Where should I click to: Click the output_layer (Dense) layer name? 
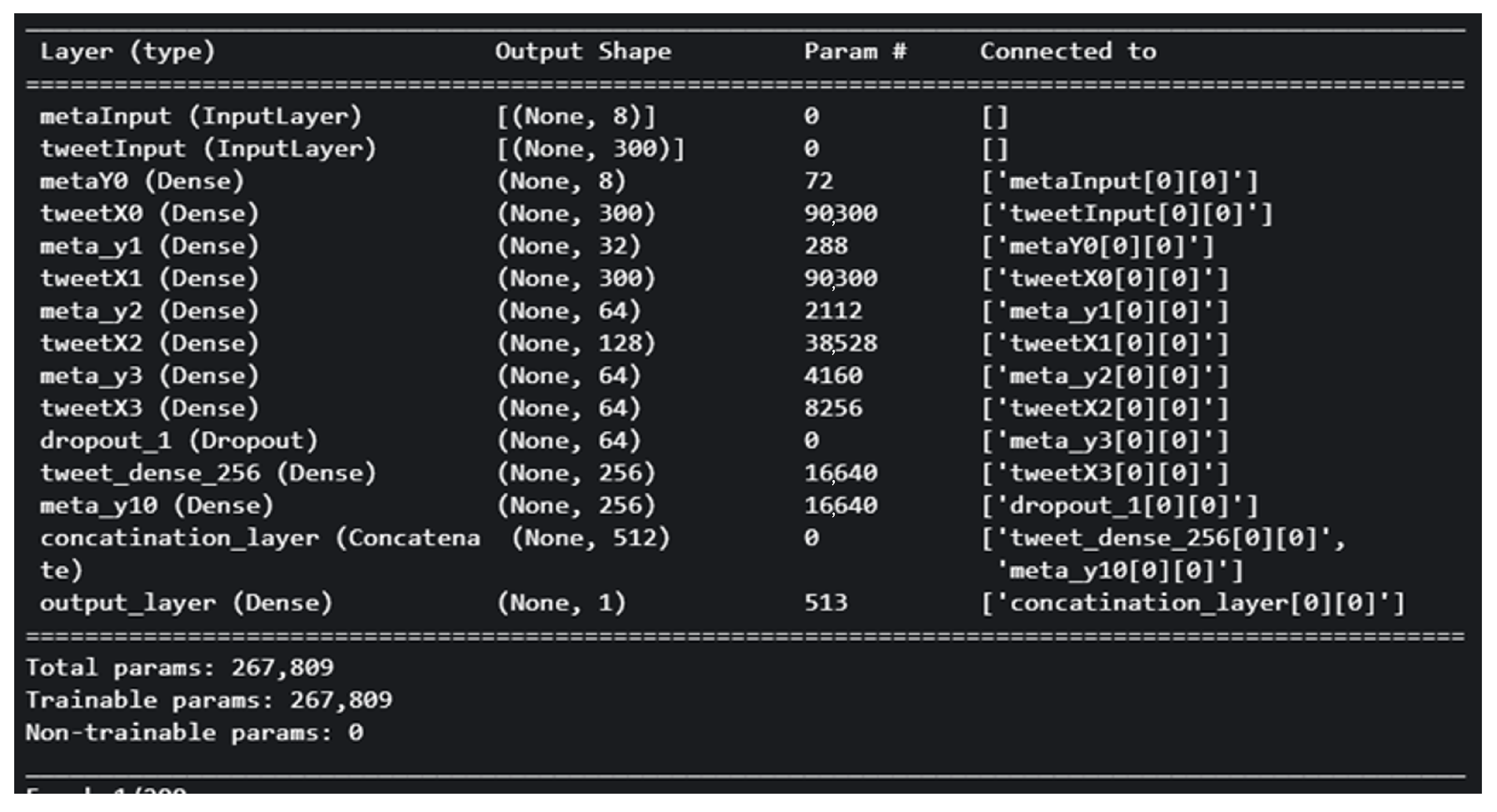[186, 604]
